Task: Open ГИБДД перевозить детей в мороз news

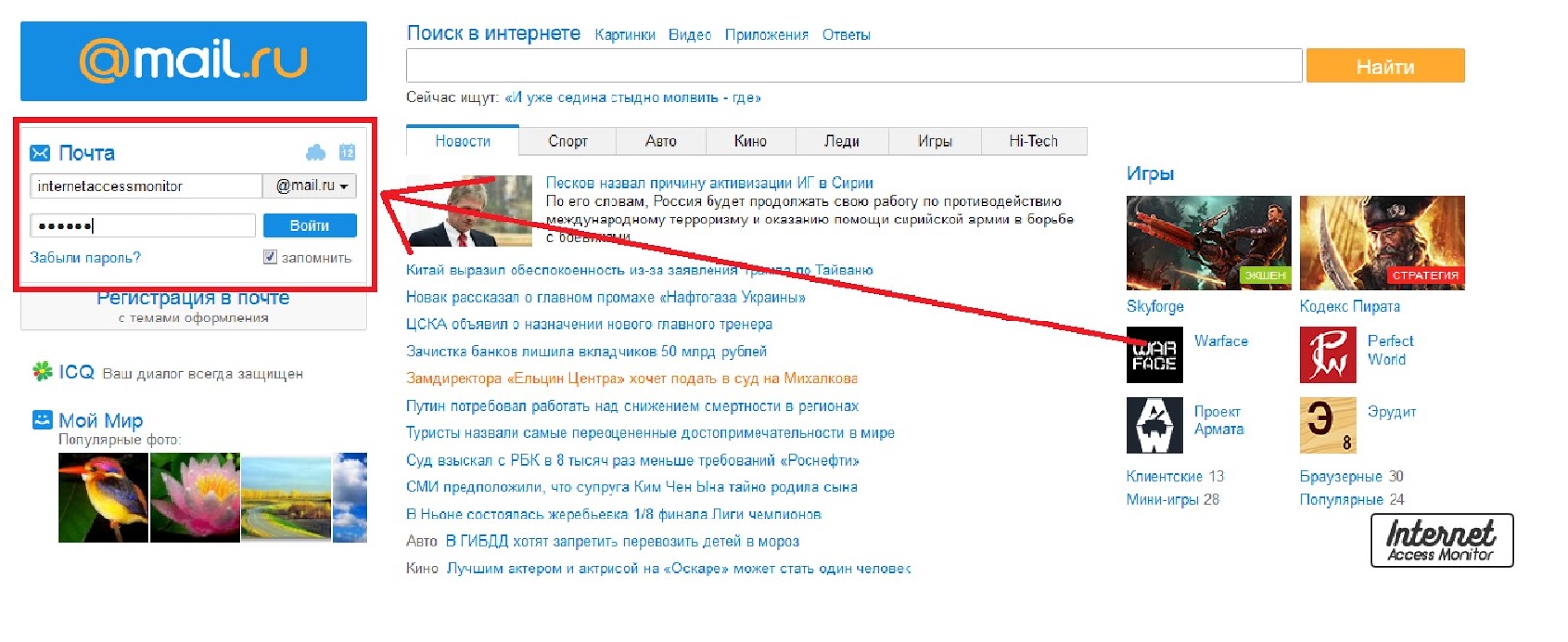Action: pos(622,541)
